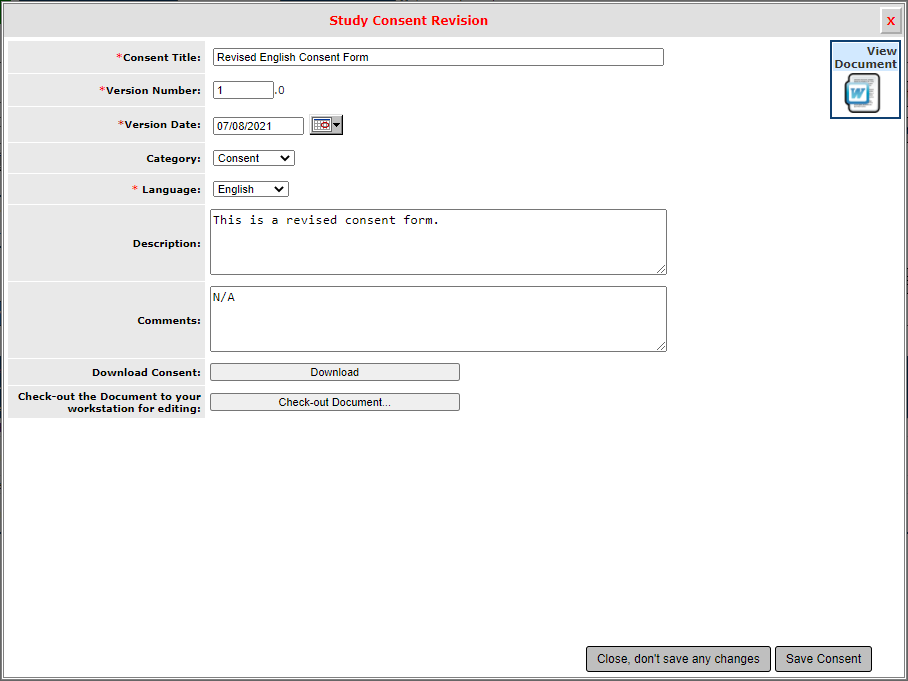Focus the Consent Title input field
Screen dimensions: 908x681
(x=438, y=57)
